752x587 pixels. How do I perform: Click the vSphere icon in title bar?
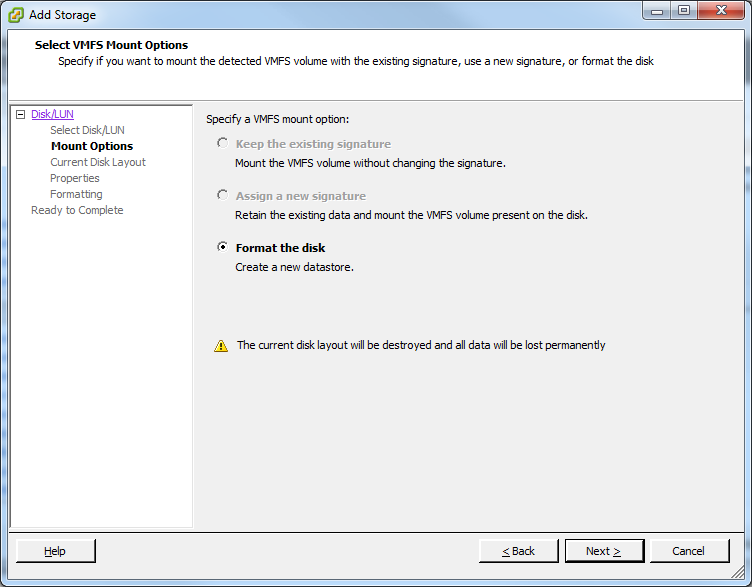16,15
